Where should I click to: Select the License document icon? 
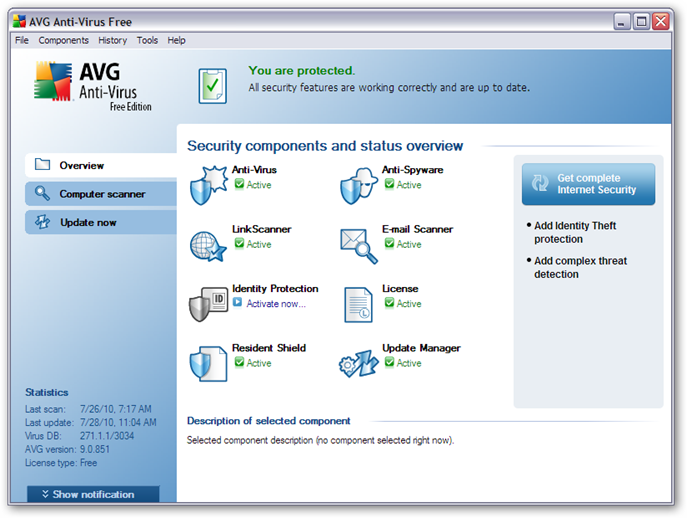pyautogui.click(x=359, y=303)
